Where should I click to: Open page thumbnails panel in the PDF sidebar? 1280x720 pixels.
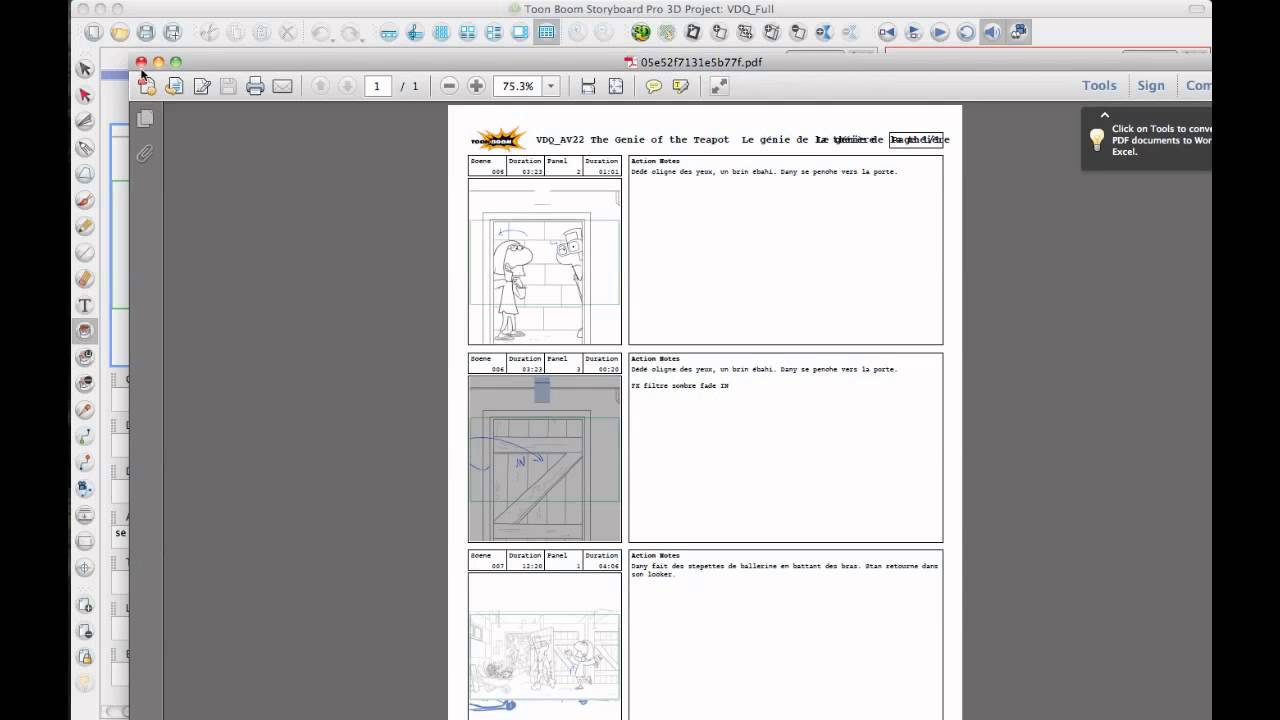[x=145, y=118]
